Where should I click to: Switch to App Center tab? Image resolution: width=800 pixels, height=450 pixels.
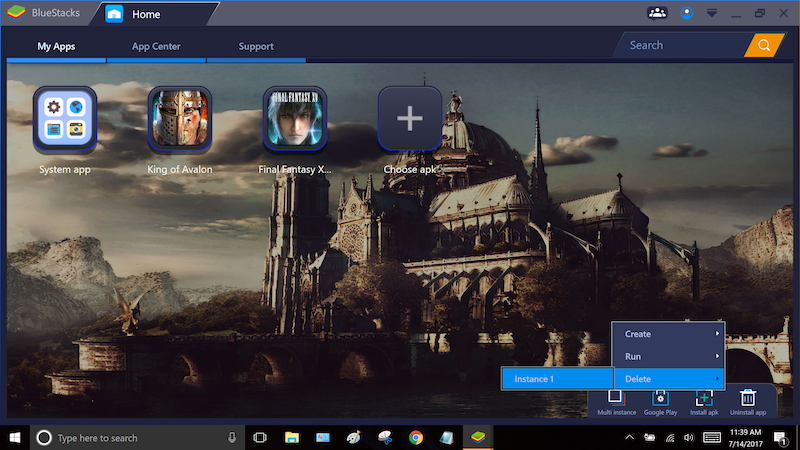click(156, 46)
